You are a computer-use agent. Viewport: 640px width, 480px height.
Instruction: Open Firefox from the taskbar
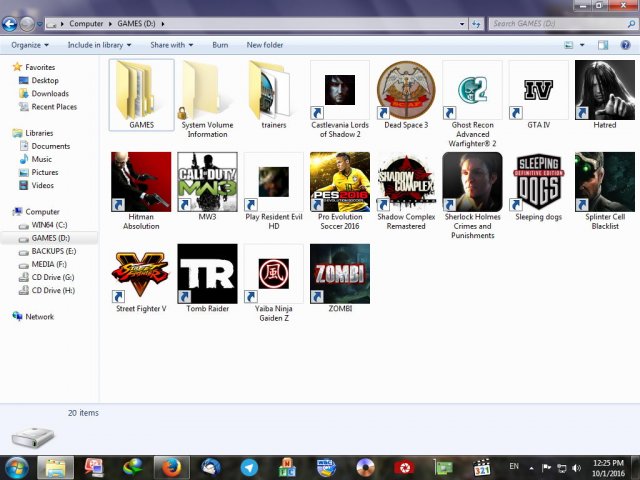point(171,467)
